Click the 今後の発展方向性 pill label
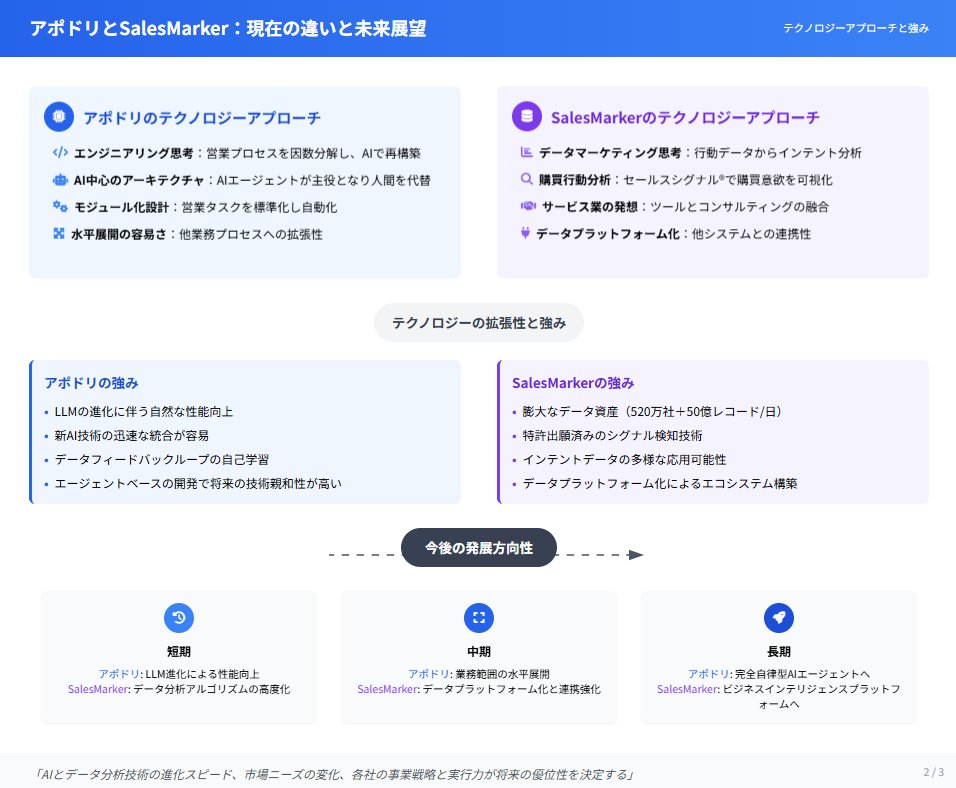 click(479, 548)
